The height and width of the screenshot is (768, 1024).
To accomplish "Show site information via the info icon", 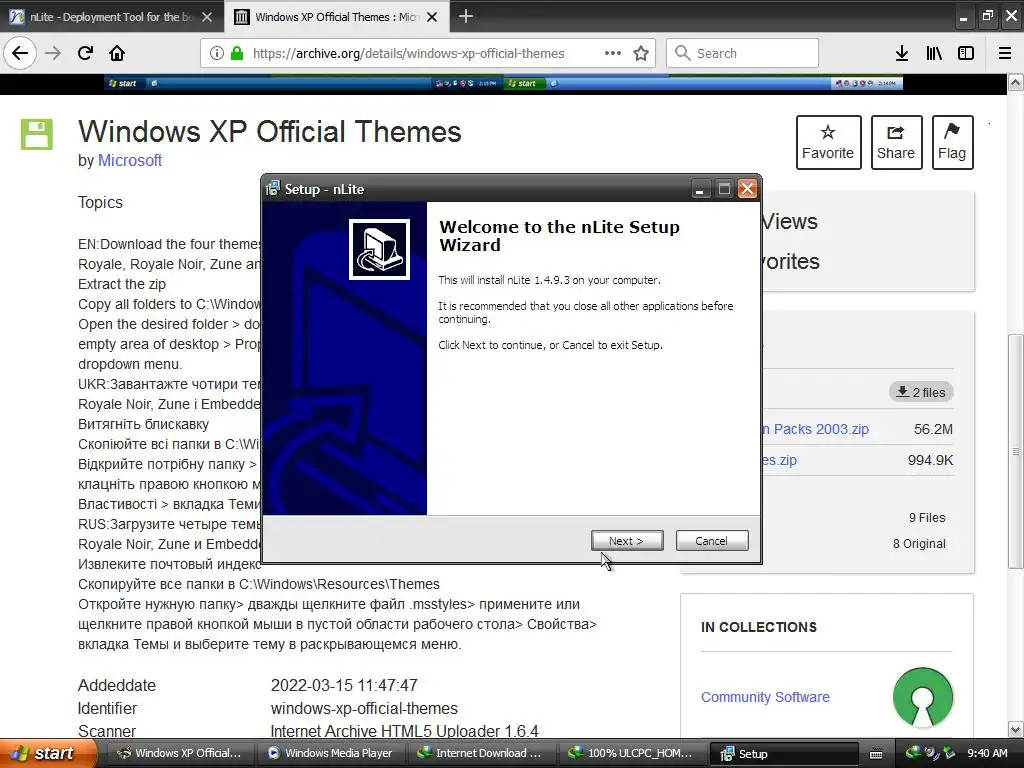I will 216,54.
